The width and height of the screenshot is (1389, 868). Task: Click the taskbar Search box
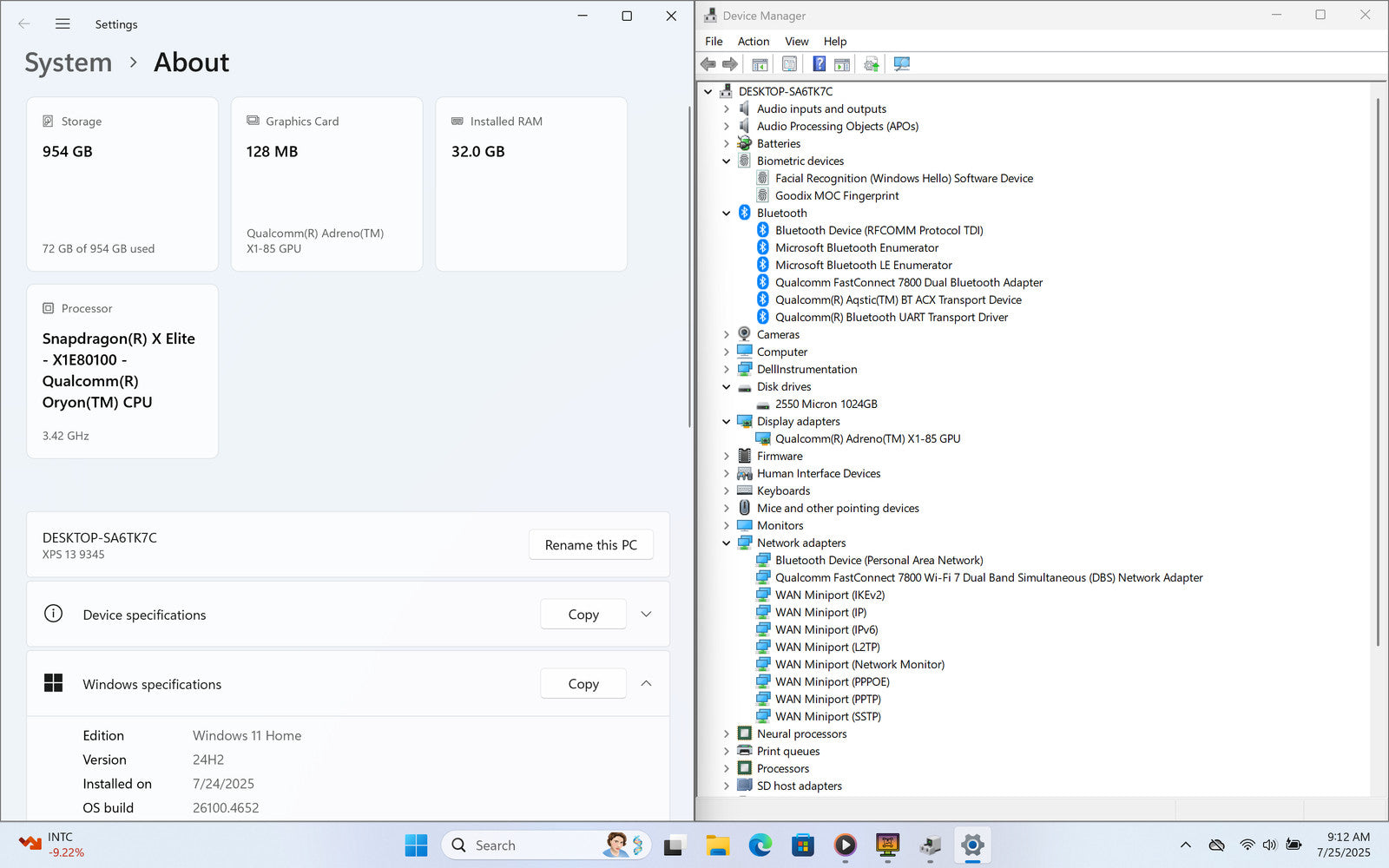pyautogui.click(x=546, y=845)
